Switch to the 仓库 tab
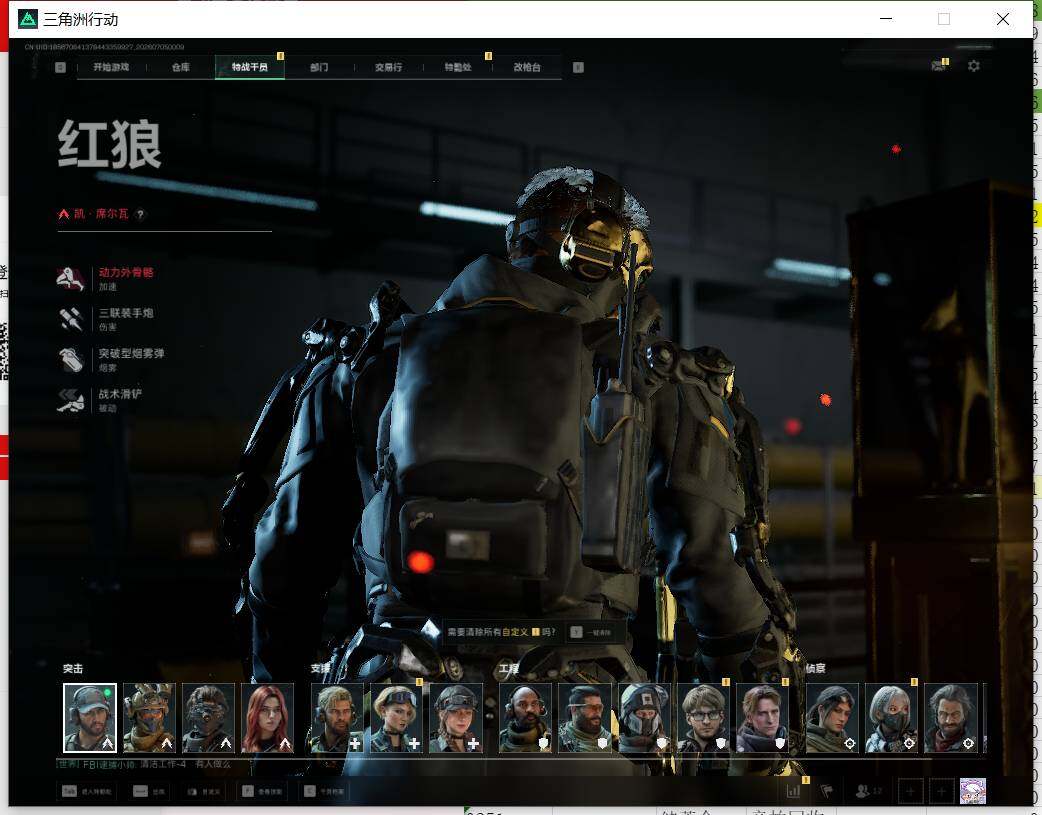Screen dimensions: 1042x815 pos(181,67)
